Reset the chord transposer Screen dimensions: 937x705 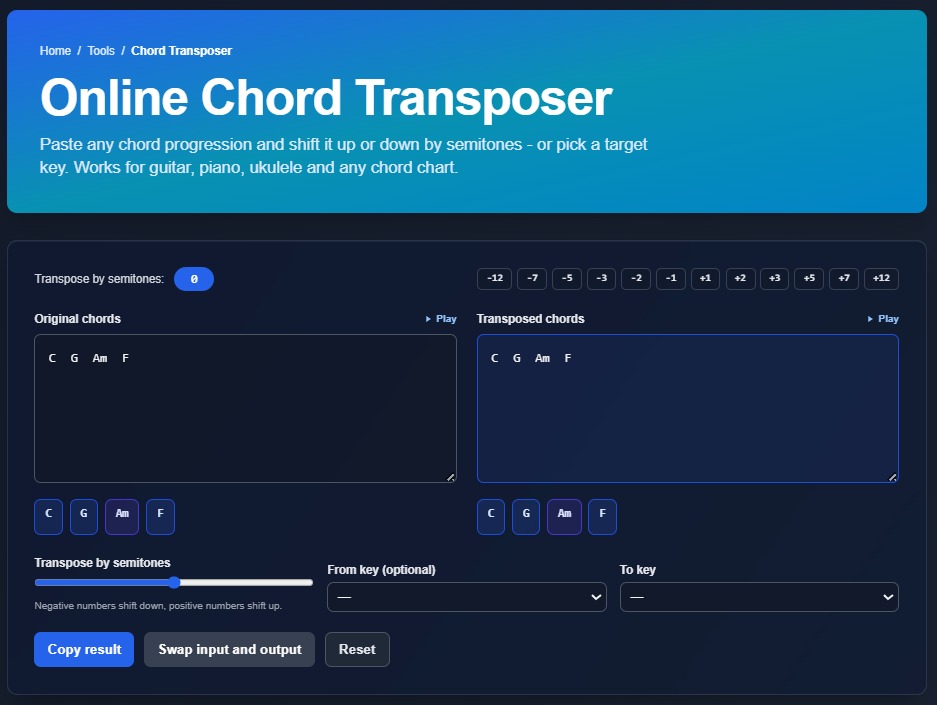[x=357, y=649]
